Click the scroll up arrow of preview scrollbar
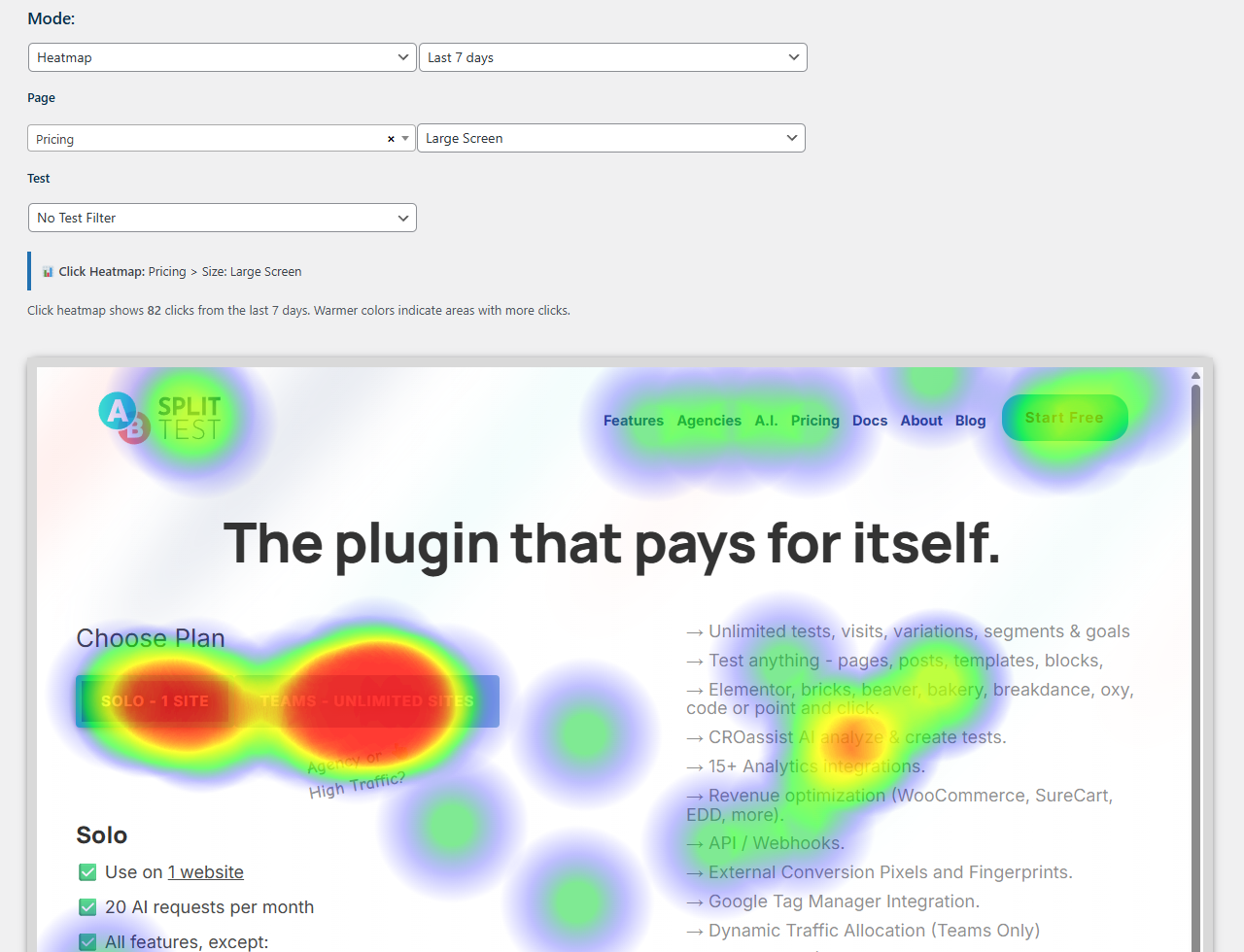The image size is (1244, 952). pos(1195,375)
